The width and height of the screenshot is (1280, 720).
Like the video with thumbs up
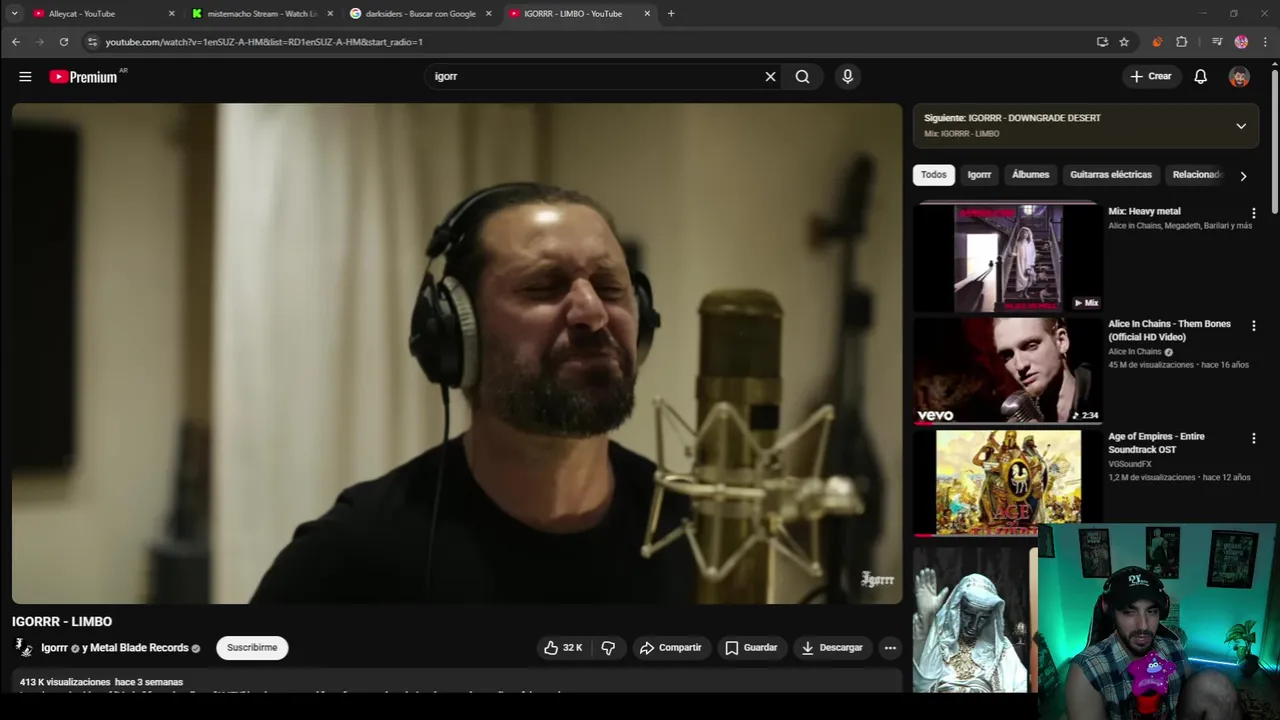click(563, 648)
